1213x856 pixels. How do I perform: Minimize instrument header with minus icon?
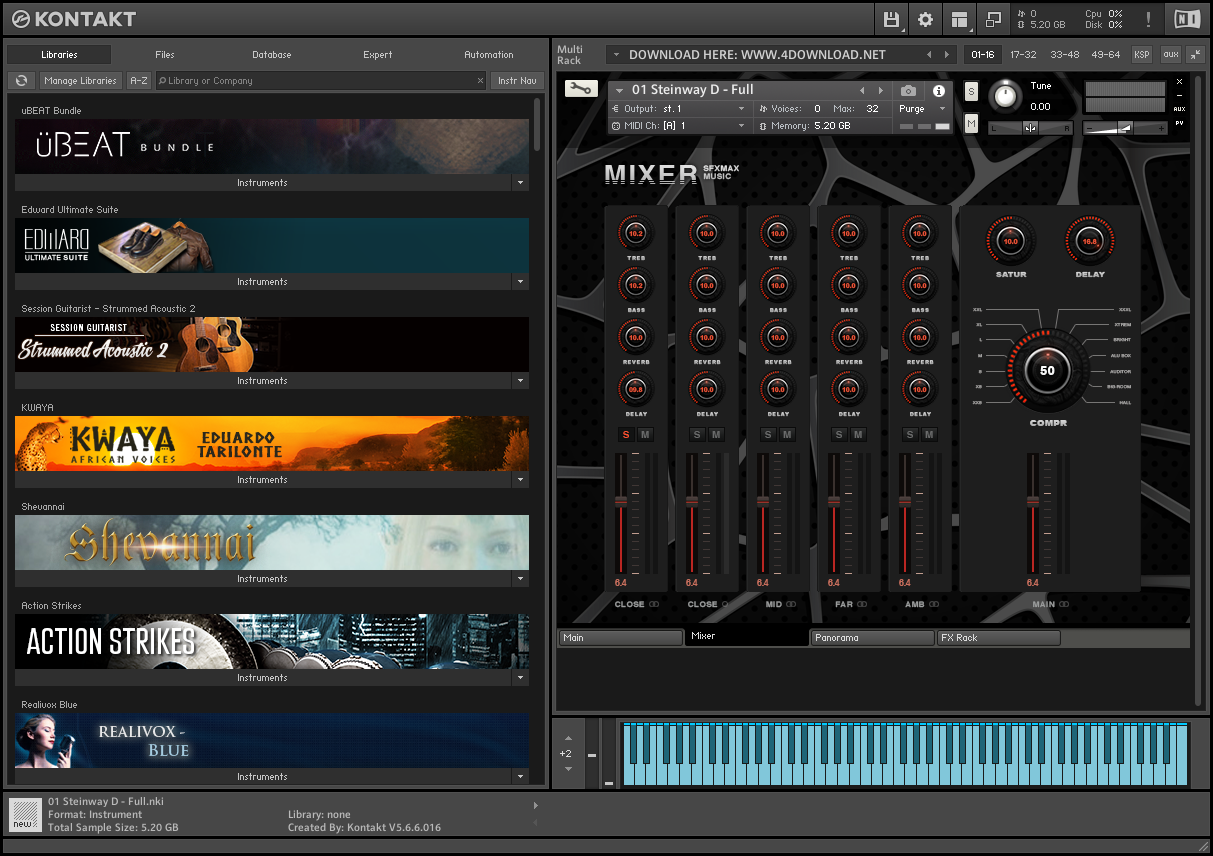[x=1179, y=95]
